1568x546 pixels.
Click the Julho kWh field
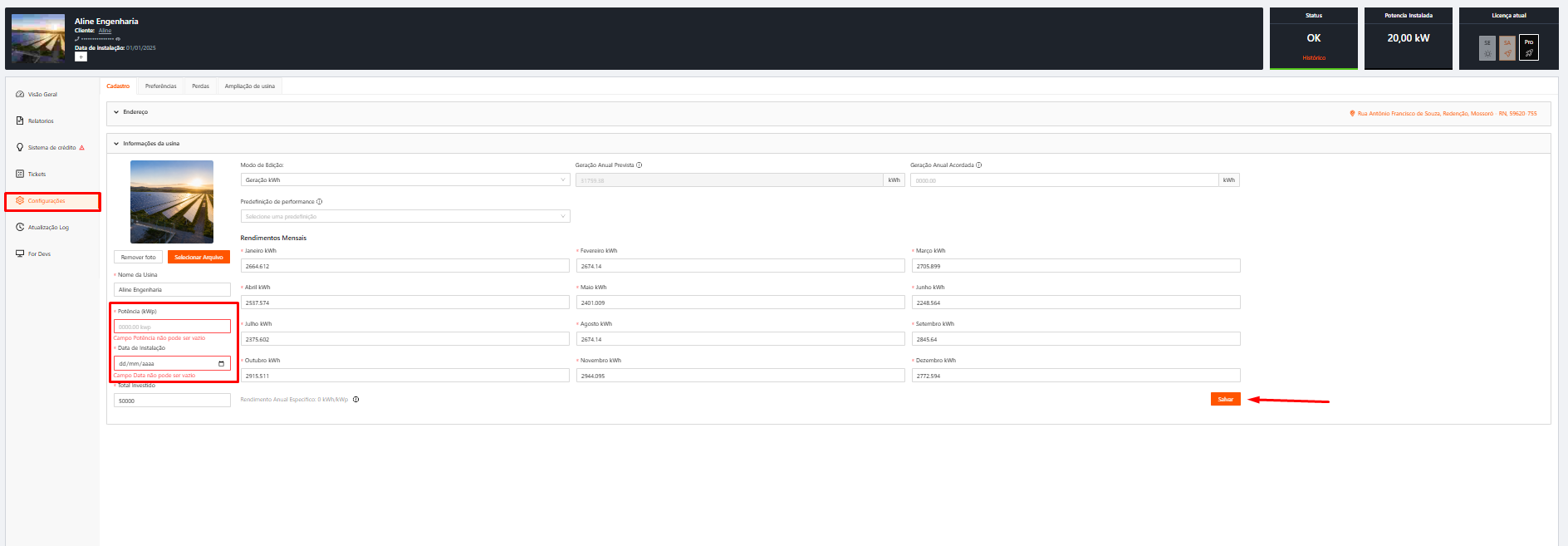(x=405, y=339)
